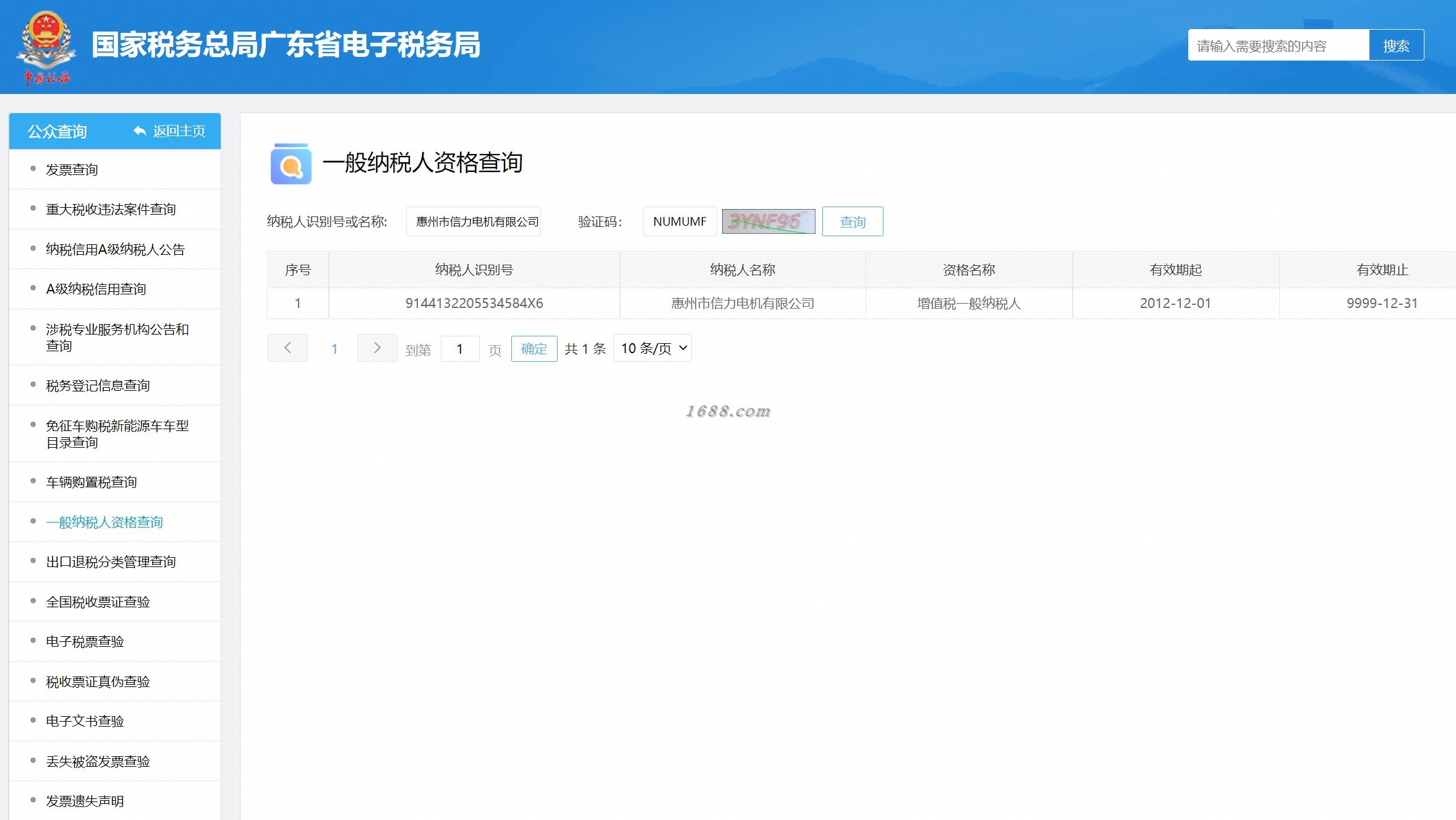Focus the site search input field

(x=1278, y=45)
